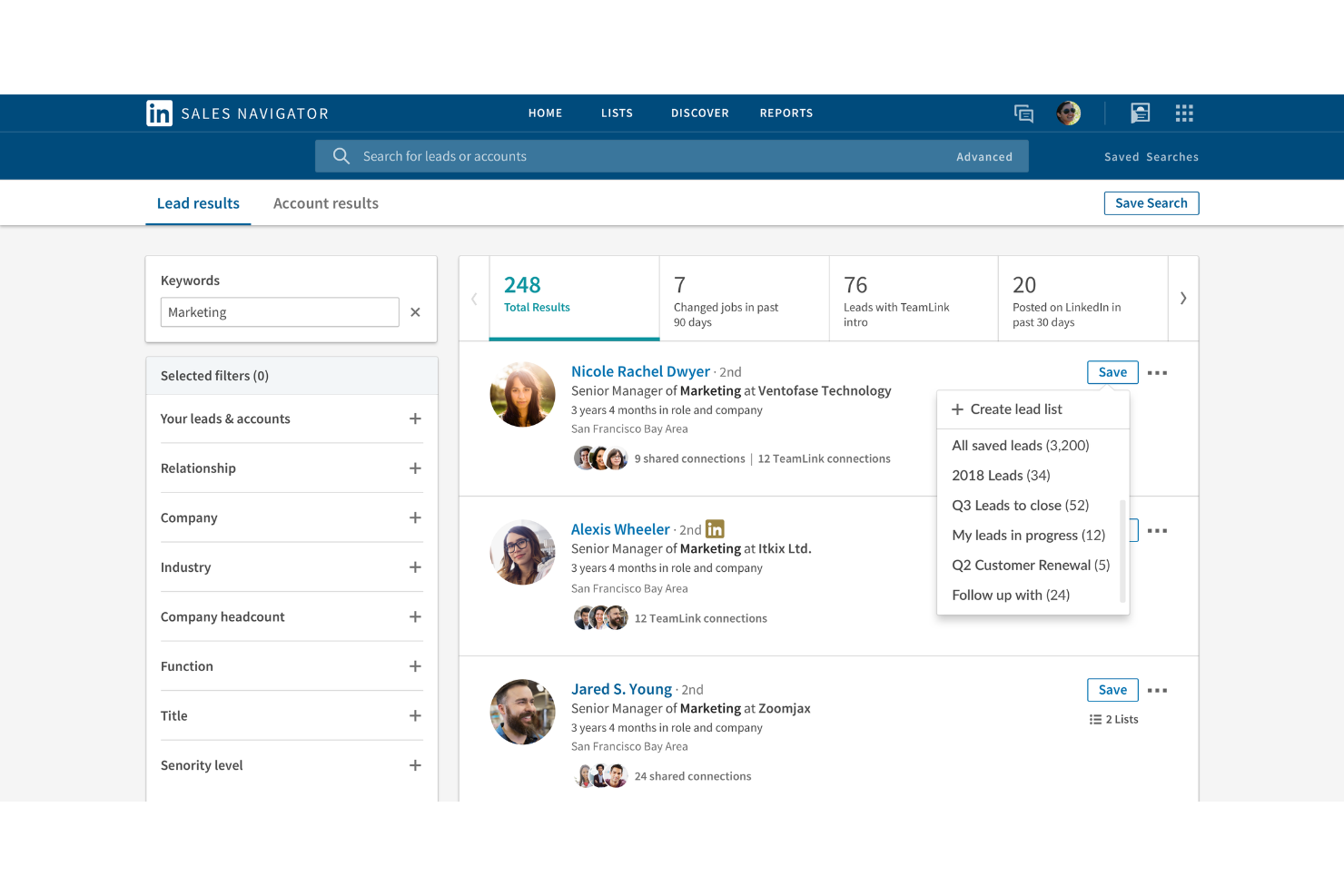Choose Q3 Leads to close from list dropdown
This screenshot has height=896, width=1344.
1020,505
